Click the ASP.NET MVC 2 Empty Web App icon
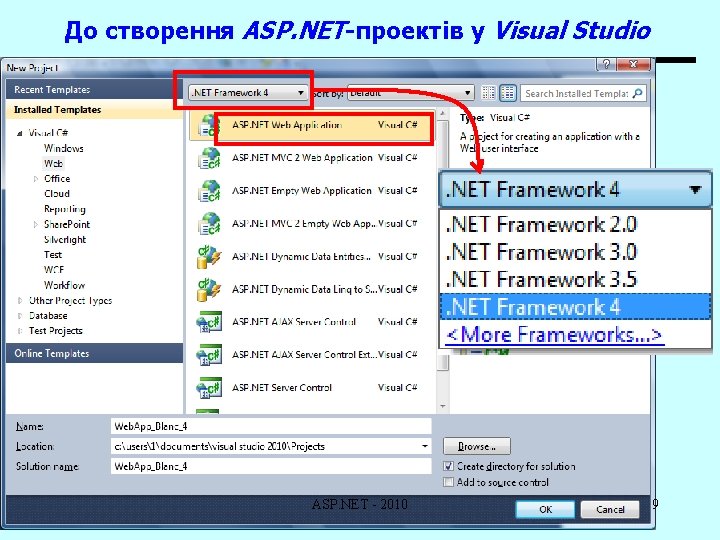This screenshot has height=540, width=720. click(x=209, y=224)
